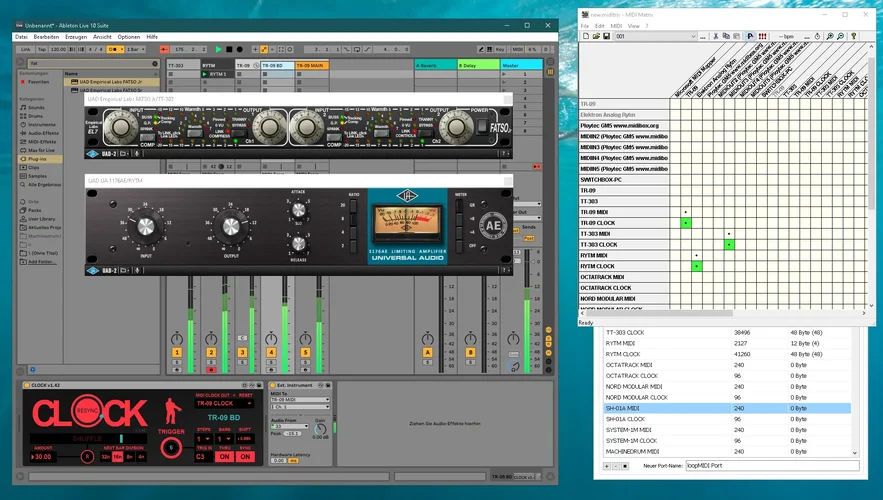Select Drums in the browser categories

click(x=35, y=116)
